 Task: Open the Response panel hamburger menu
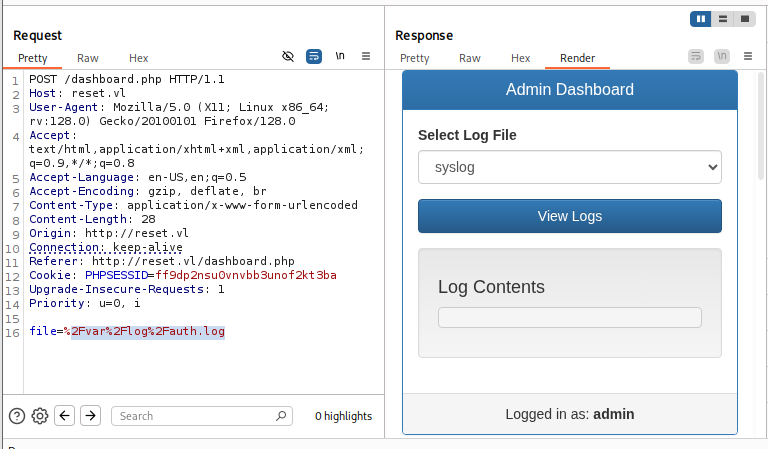(748, 57)
